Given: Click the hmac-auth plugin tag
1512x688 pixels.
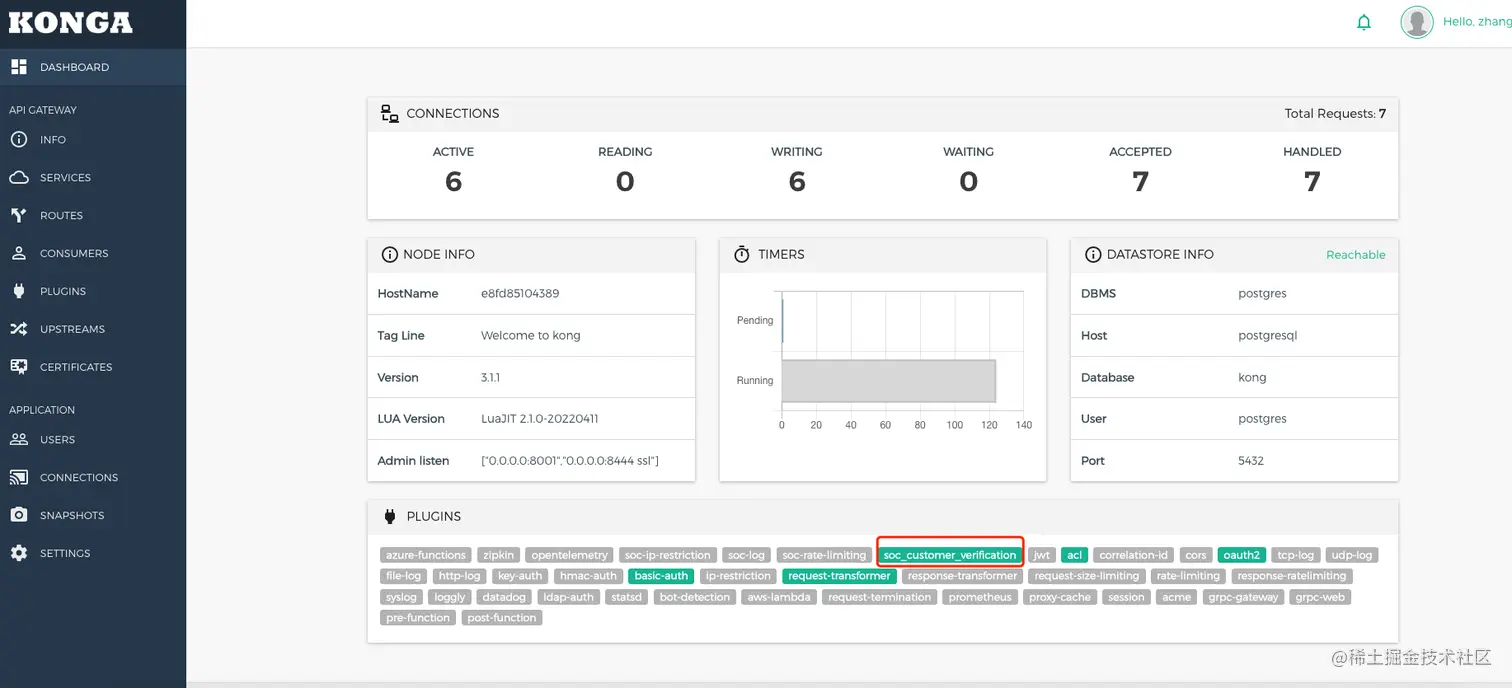Looking at the screenshot, I should point(589,576).
